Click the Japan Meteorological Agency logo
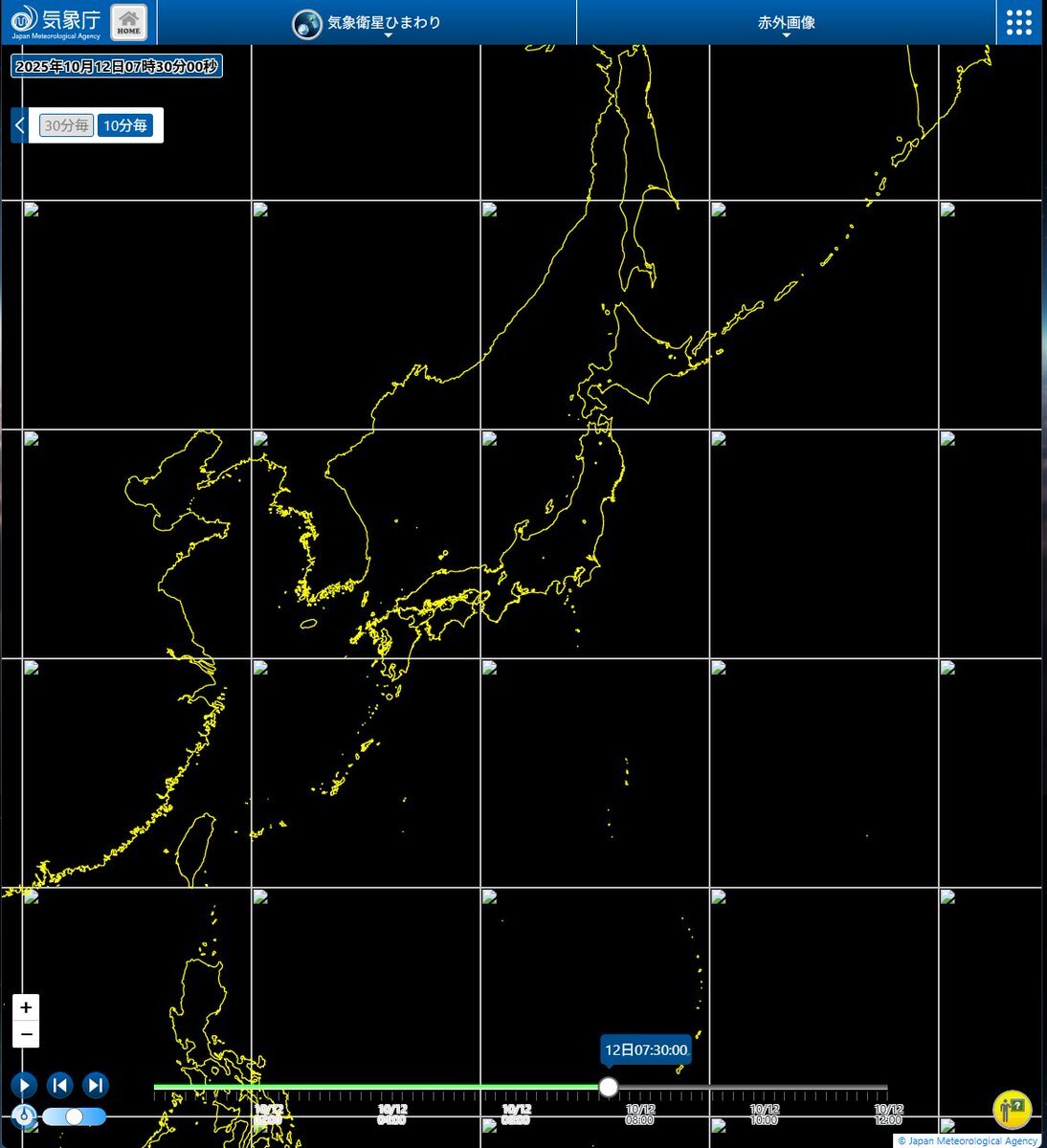1047x1148 pixels. pyautogui.click(x=56, y=22)
